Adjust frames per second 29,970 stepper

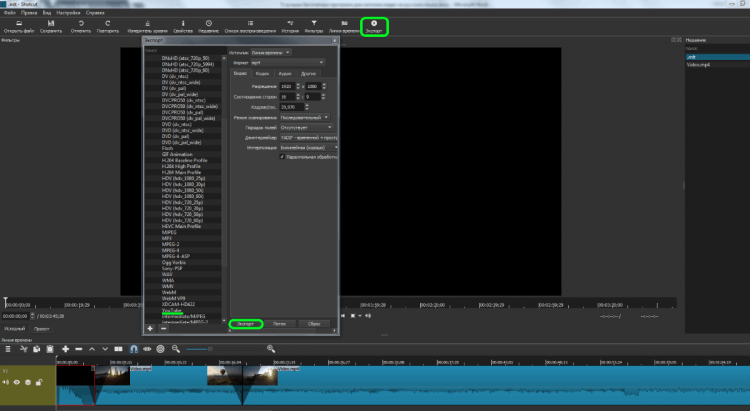[307, 107]
